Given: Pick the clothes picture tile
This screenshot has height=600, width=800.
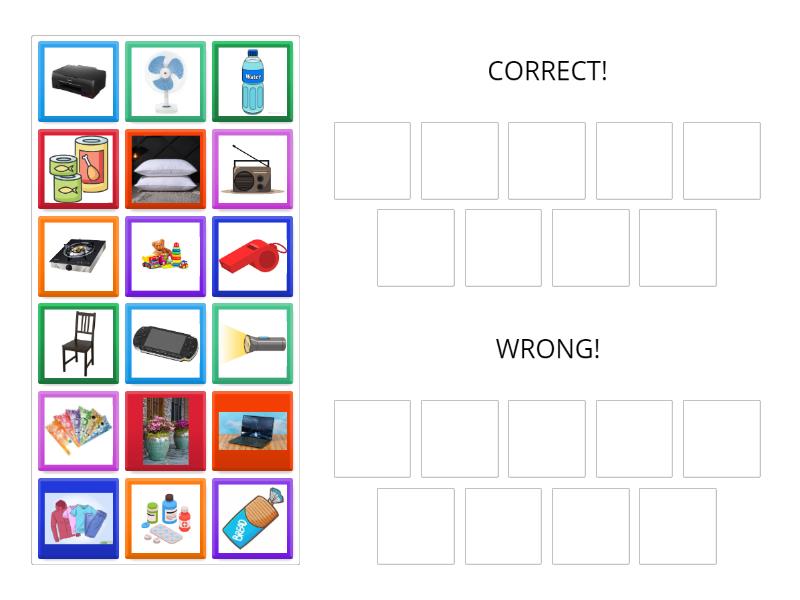Looking at the screenshot, I should coord(78,518).
